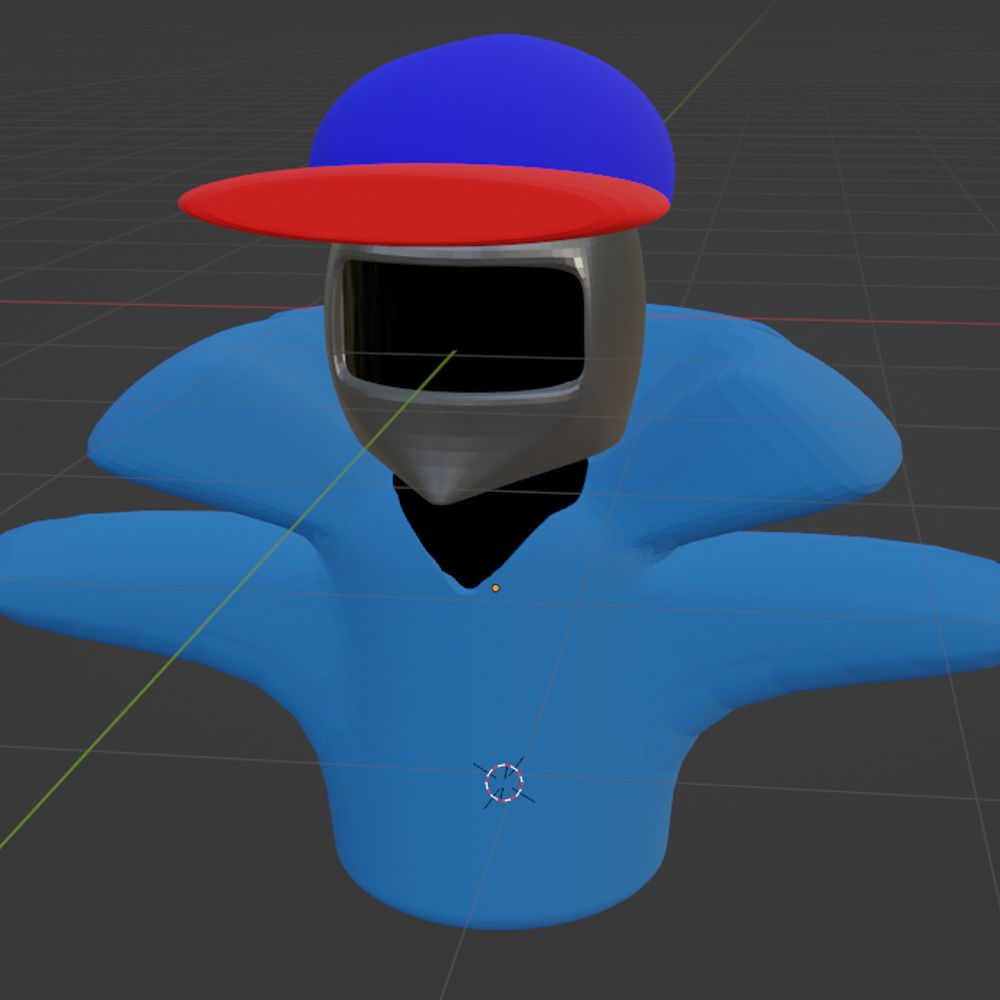Click the 3D cursor crosshair on torso
Image resolution: width=1000 pixels, height=1000 pixels.
(x=504, y=783)
